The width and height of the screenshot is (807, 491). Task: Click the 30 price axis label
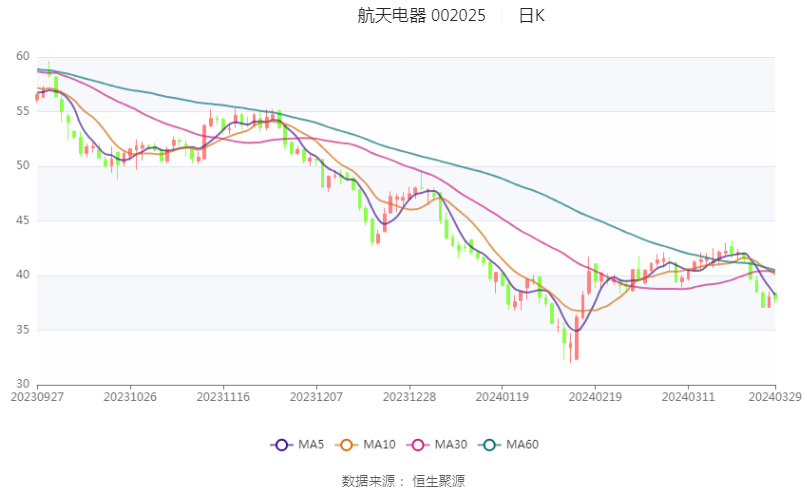[x=22, y=384]
